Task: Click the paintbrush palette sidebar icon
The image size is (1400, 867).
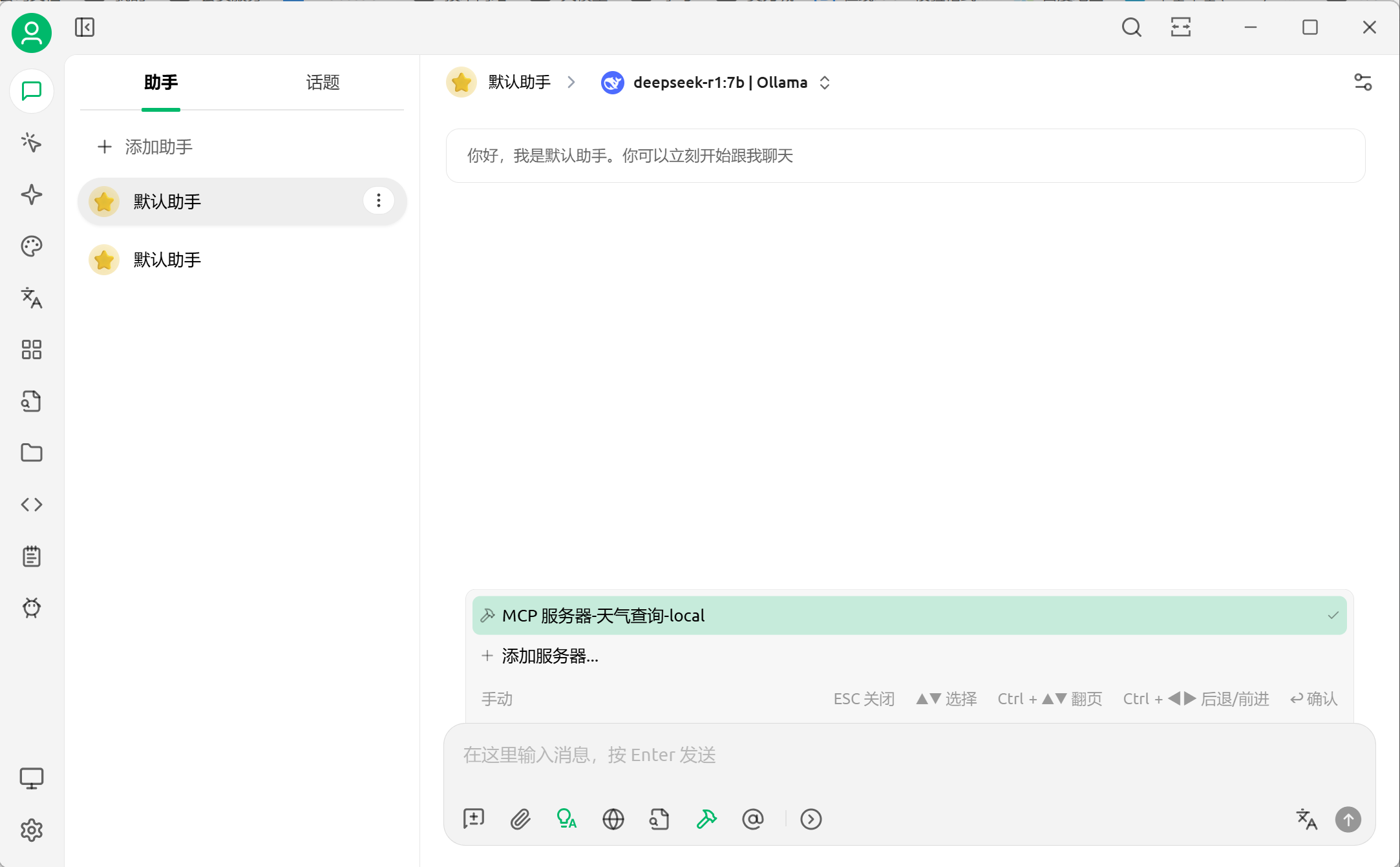Action: click(31, 246)
